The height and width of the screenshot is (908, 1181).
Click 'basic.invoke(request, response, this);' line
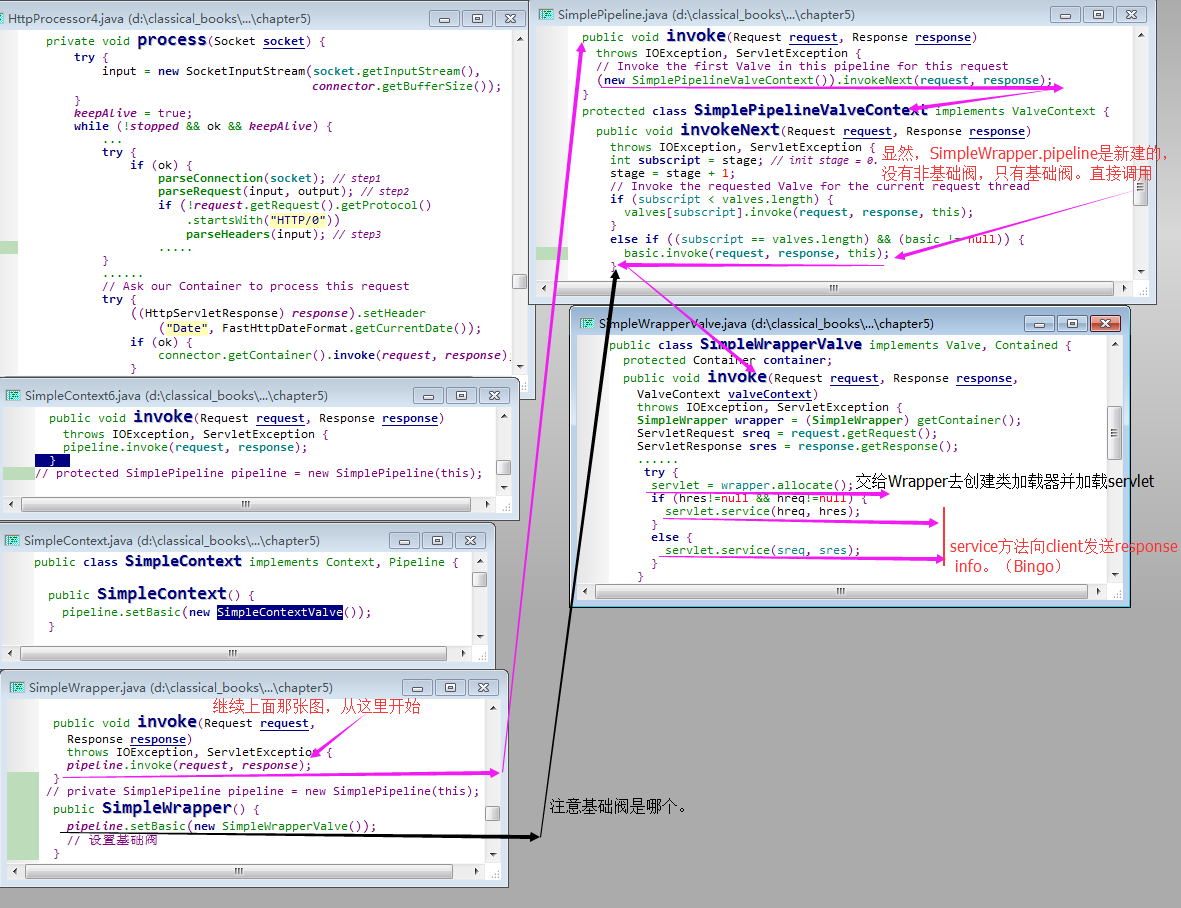[x=756, y=253]
